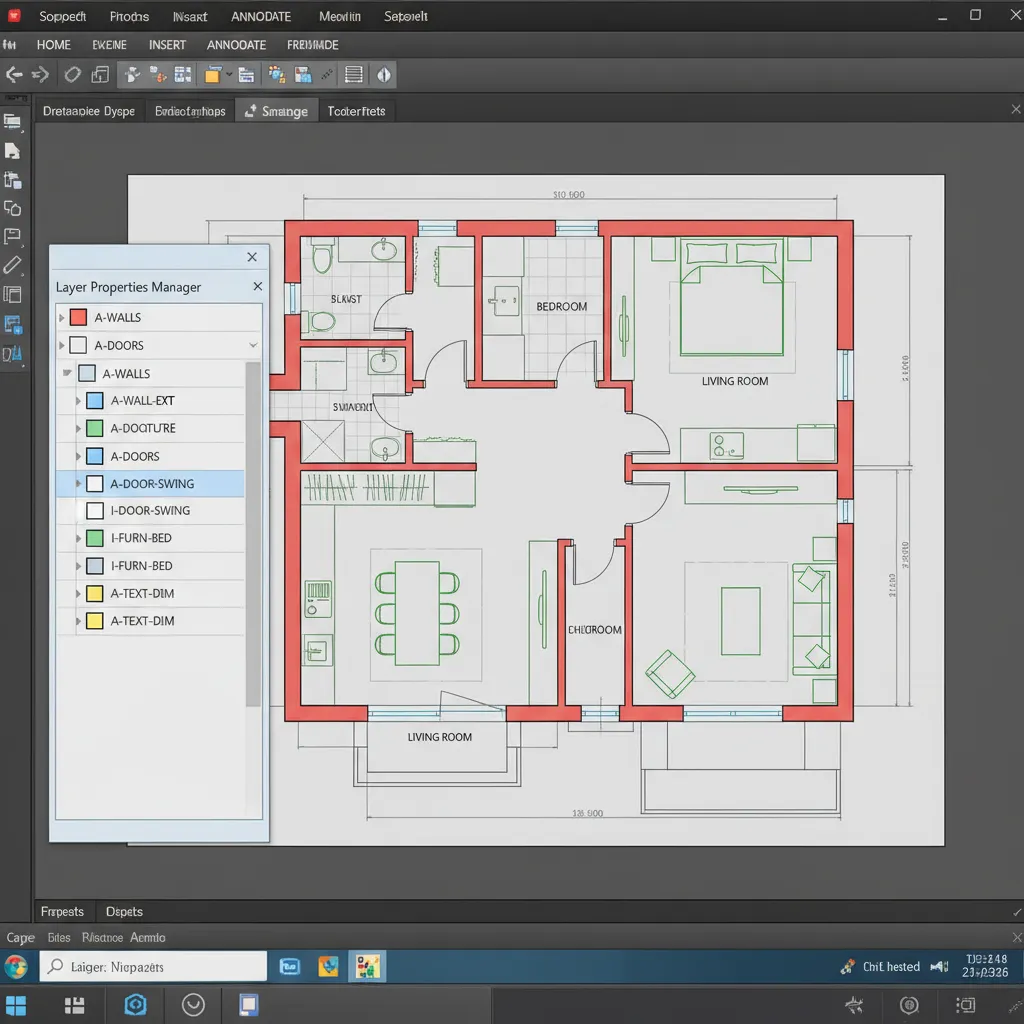Switch to the ANNOTATE ribbon tab
Screen dimensions: 1024x1024
coord(236,44)
